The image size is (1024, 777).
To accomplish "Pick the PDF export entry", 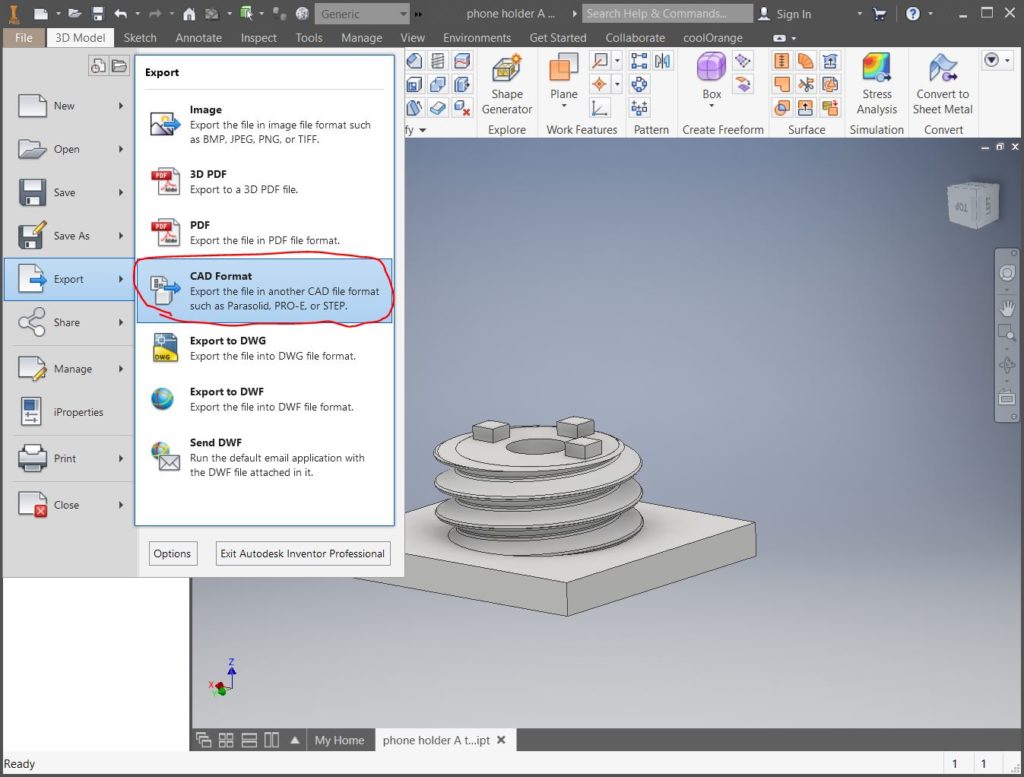I will point(264,232).
